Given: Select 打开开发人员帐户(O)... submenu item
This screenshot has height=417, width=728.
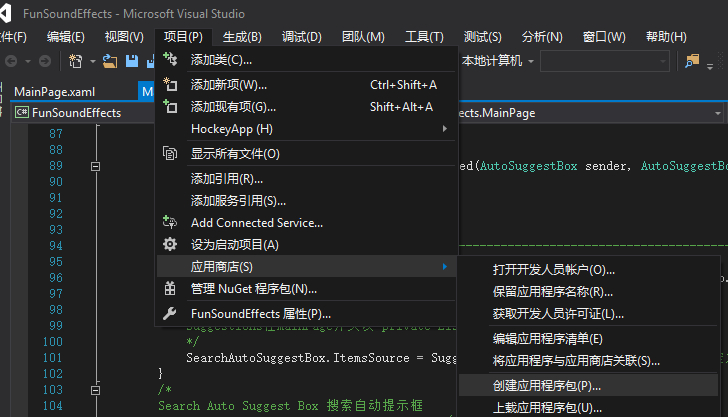Looking at the screenshot, I should pyautogui.click(x=589, y=270).
